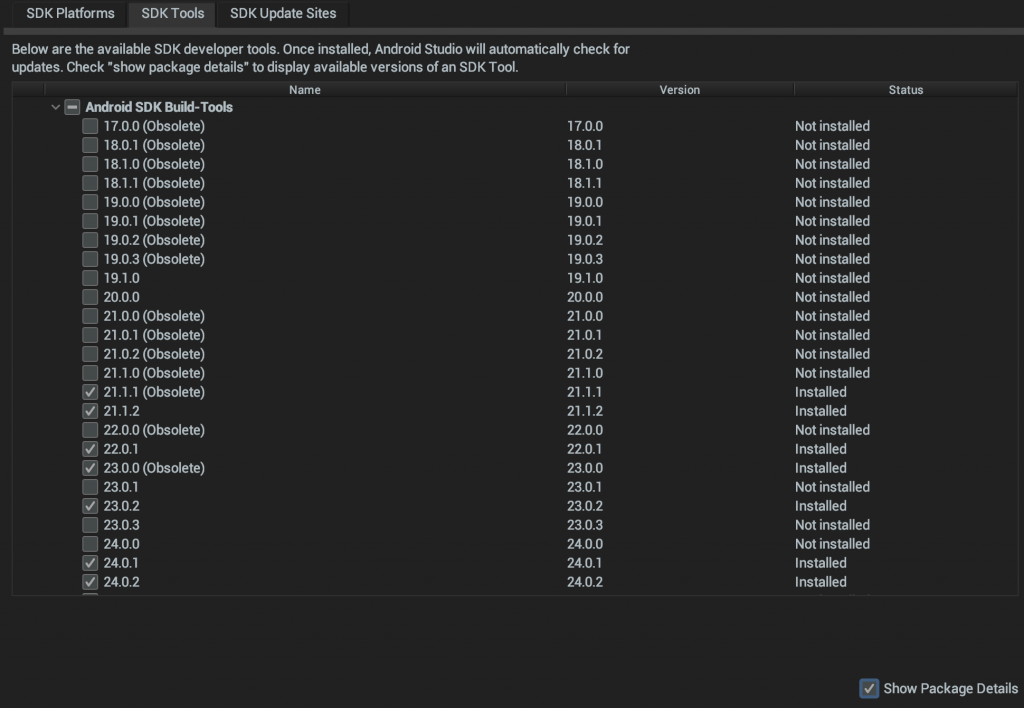The width and height of the screenshot is (1024, 708).
Task: Click version cell 24.0.0
Action: (x=585, y=543)
